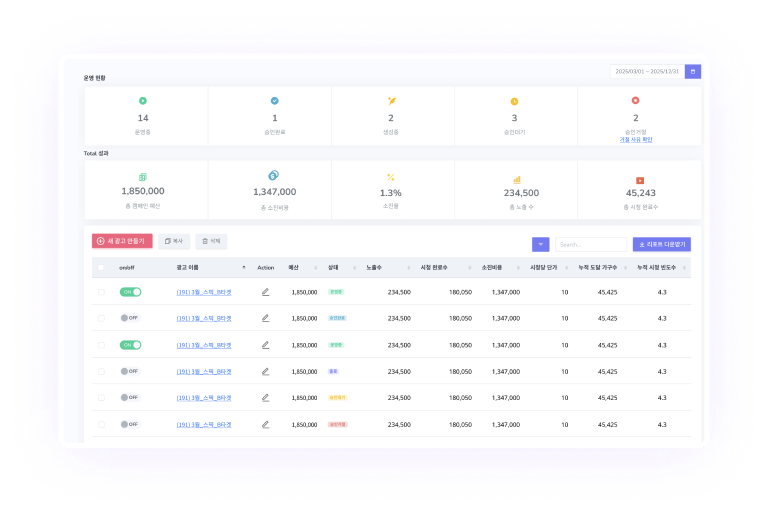Click the 예산 column header
Viewport: 769px width, 513px height.
coord(294,268)
